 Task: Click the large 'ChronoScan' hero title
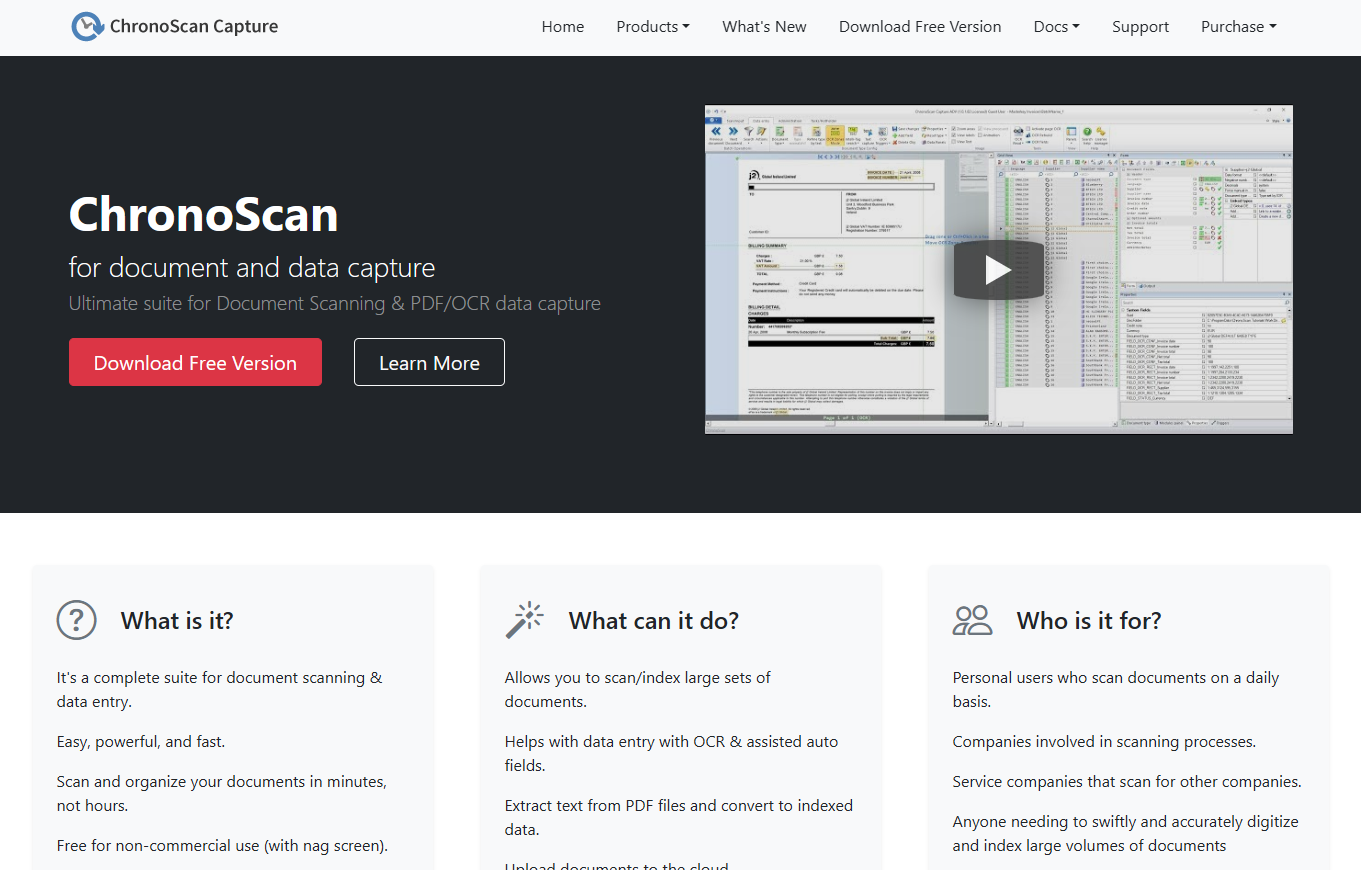click(x=204, y=214)
